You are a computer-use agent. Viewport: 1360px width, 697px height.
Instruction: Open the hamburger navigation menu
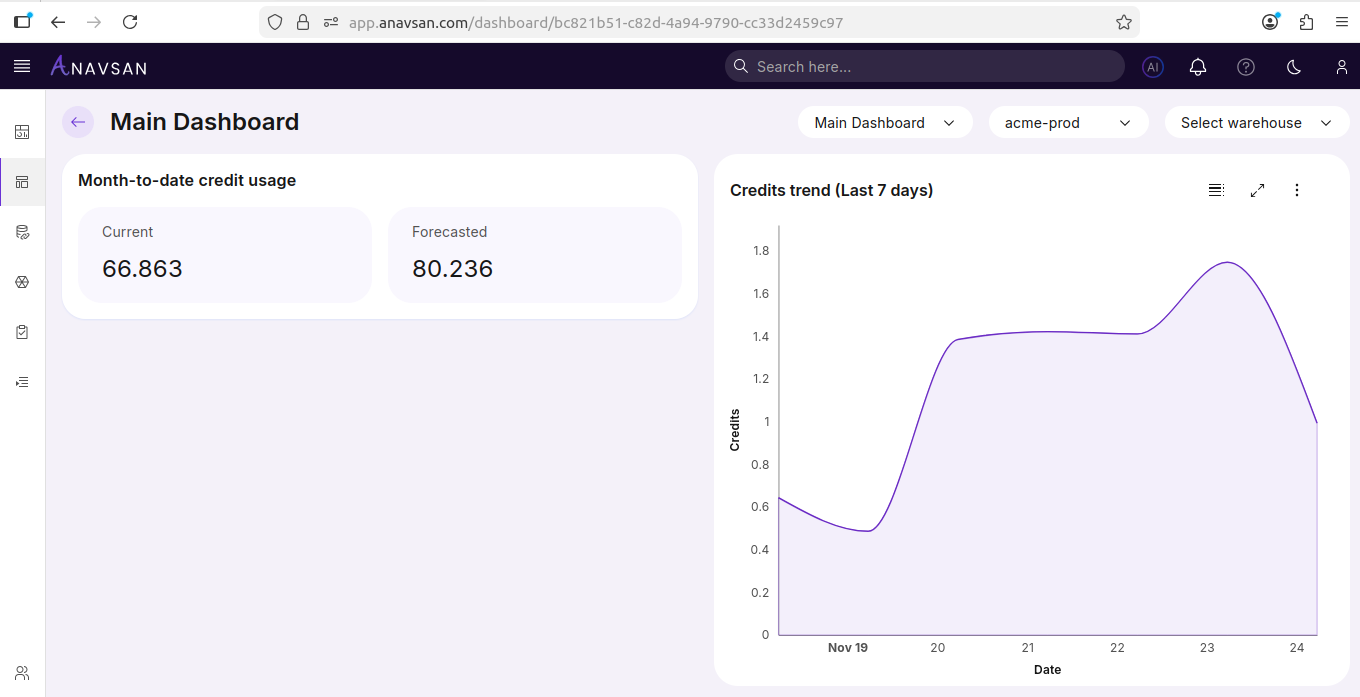[x=21, y=67]
